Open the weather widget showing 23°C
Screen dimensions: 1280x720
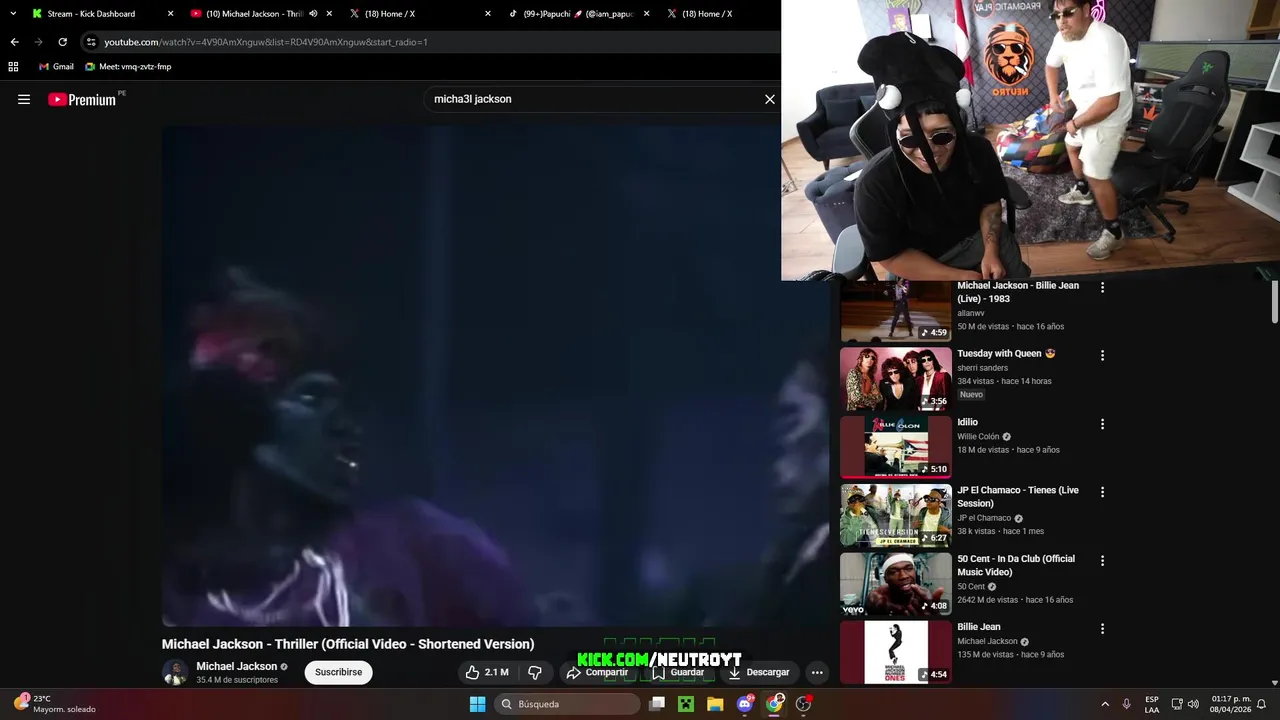pyautogui.click(x=55, y=704)
